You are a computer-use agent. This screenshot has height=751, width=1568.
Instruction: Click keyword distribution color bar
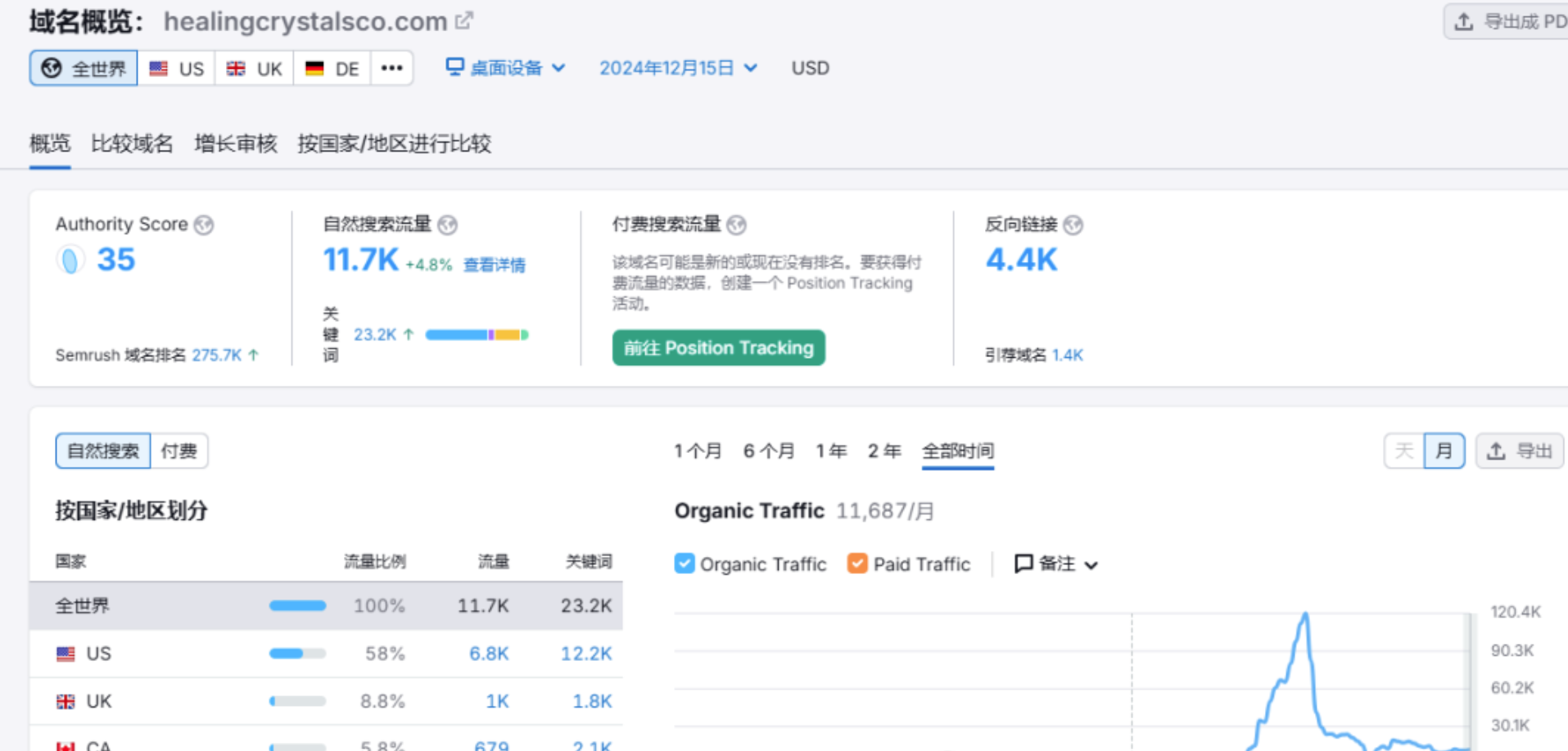coord(477,334)
